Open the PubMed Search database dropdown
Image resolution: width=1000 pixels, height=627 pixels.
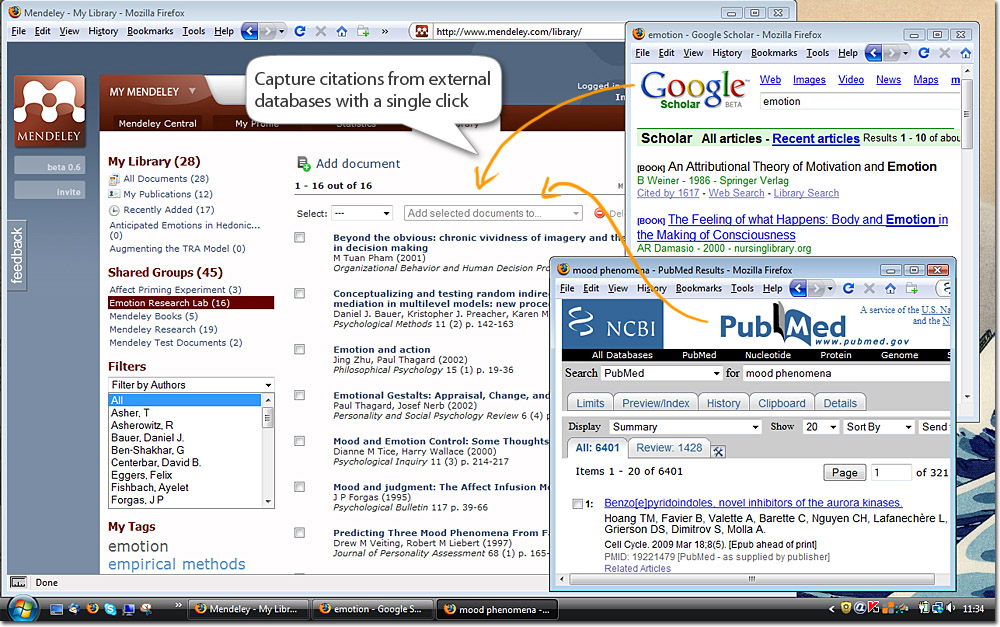(661, 373)
